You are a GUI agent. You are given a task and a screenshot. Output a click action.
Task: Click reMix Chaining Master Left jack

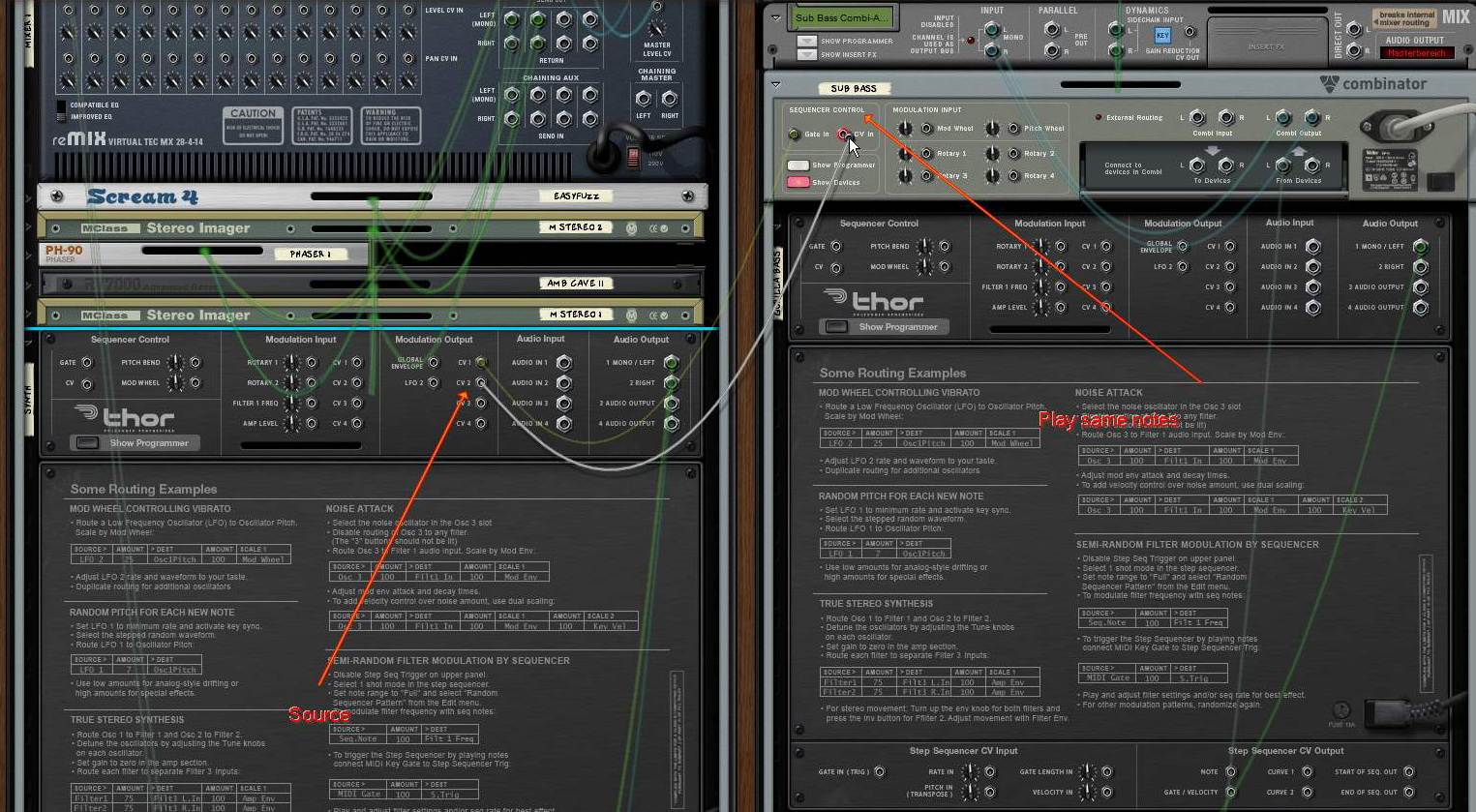pos(644,98)
